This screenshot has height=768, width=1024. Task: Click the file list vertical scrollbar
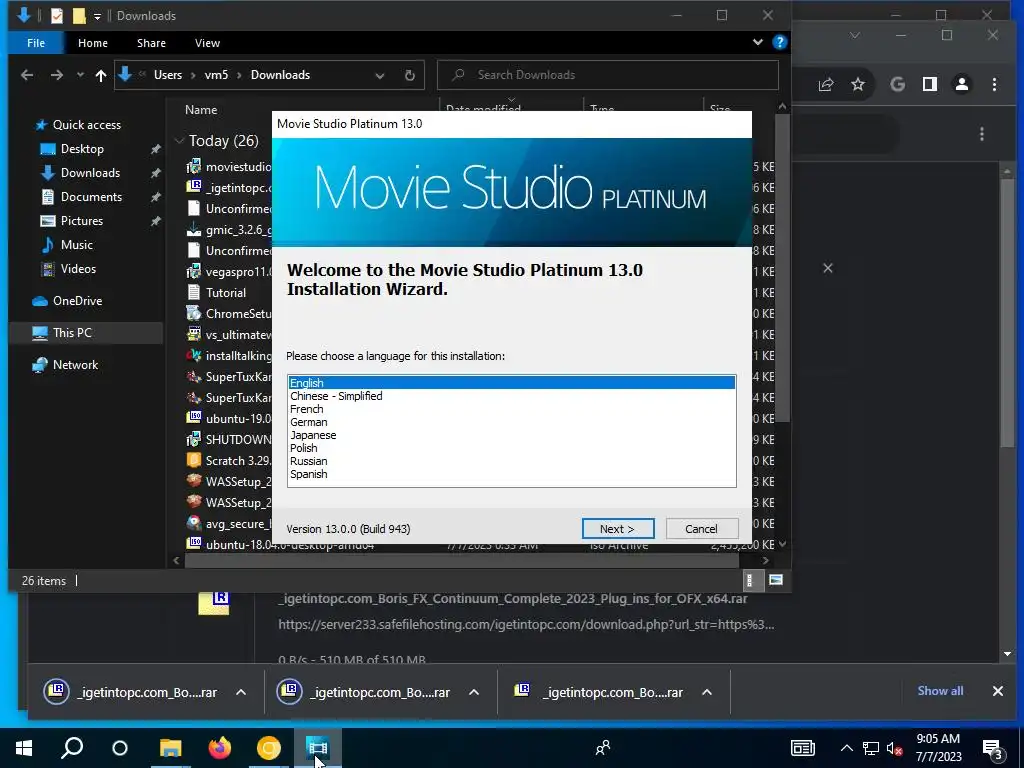782,268
